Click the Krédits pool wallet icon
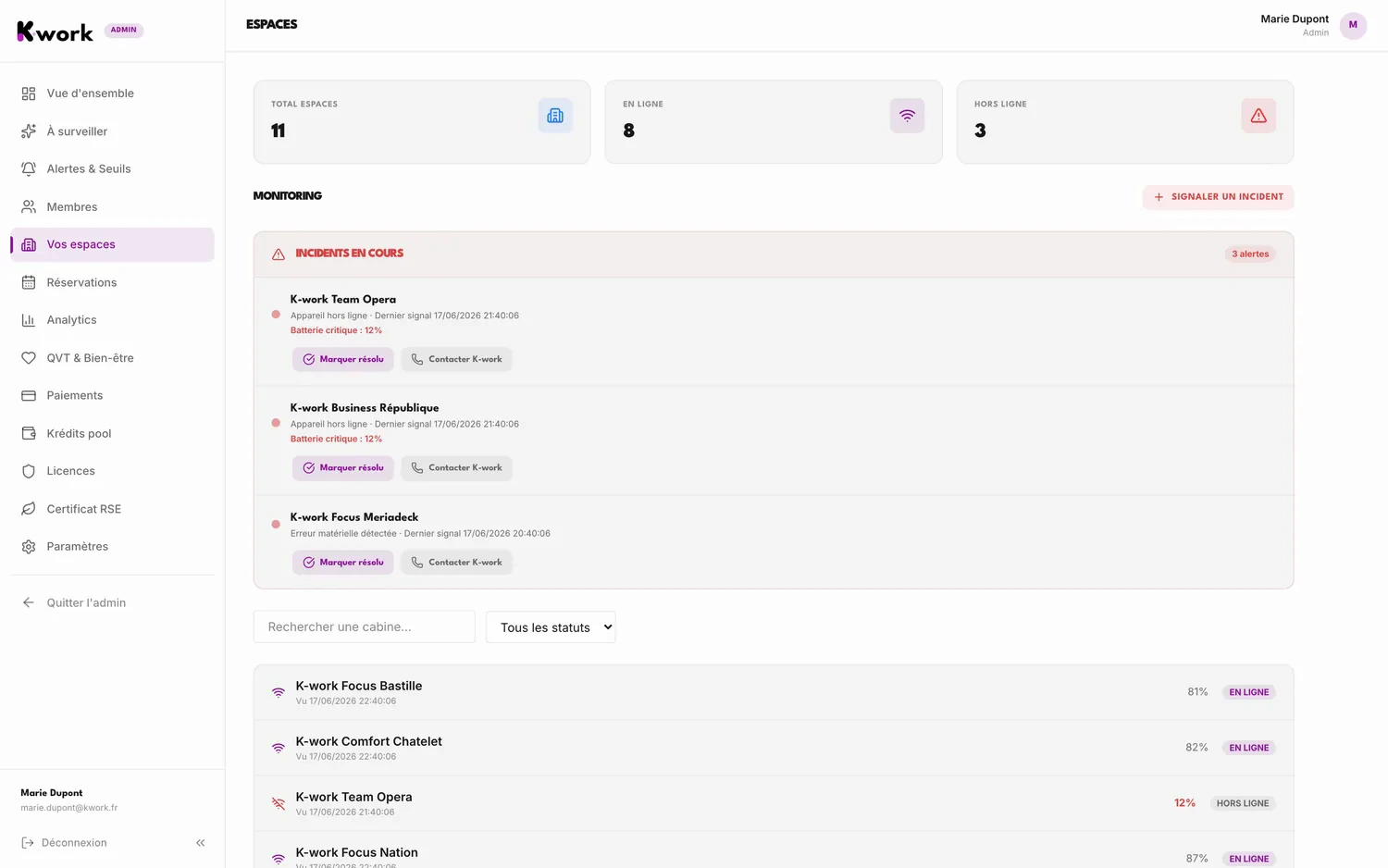Screen dimensions: 1388x868 29,433
